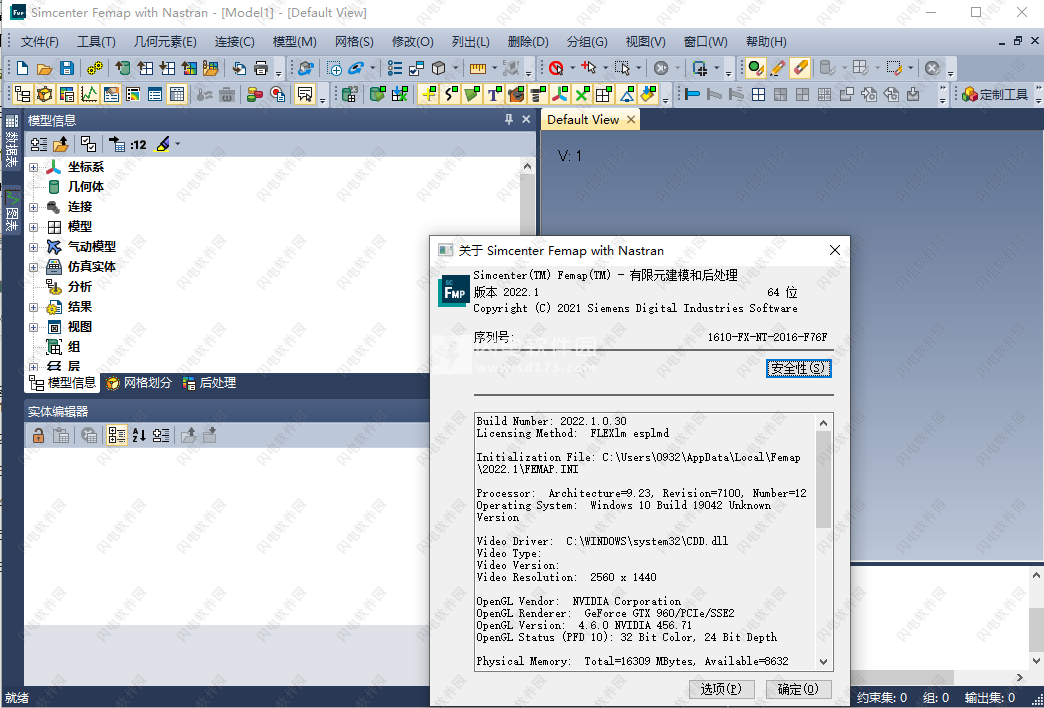Expand the 仿真实体 tree node
The width and height of the screenshot is (1044, 708).
point(33,267)
